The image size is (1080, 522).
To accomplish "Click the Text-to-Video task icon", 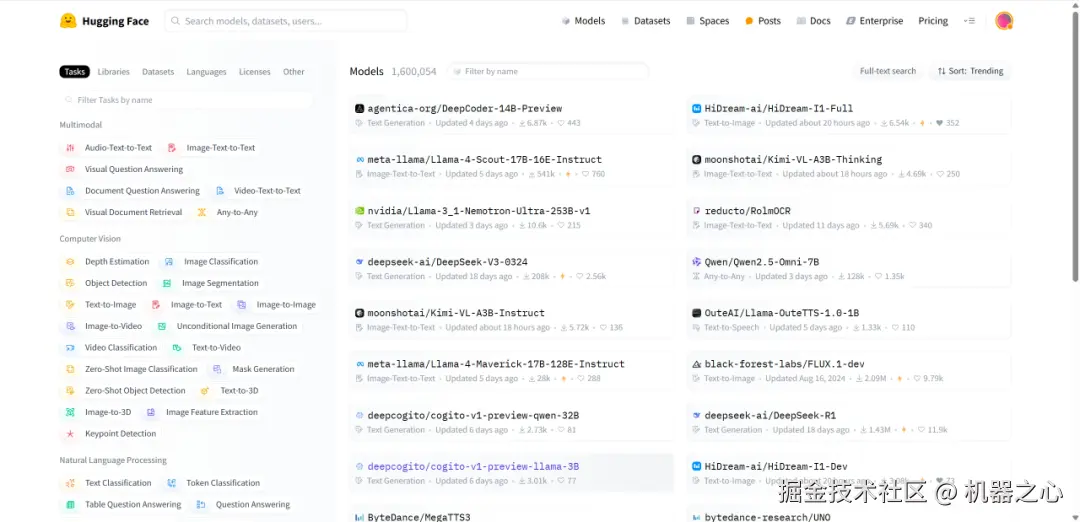I will [177, 348].
